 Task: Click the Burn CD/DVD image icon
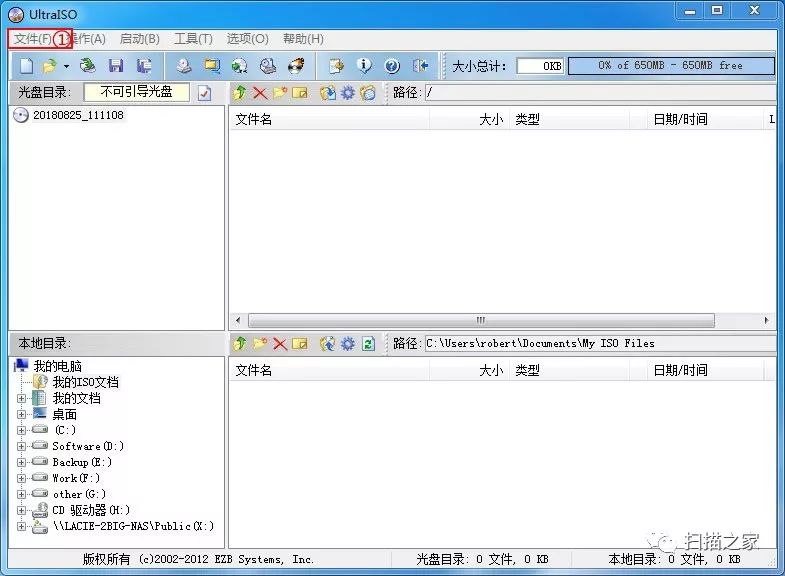click(x=296, y=66)
